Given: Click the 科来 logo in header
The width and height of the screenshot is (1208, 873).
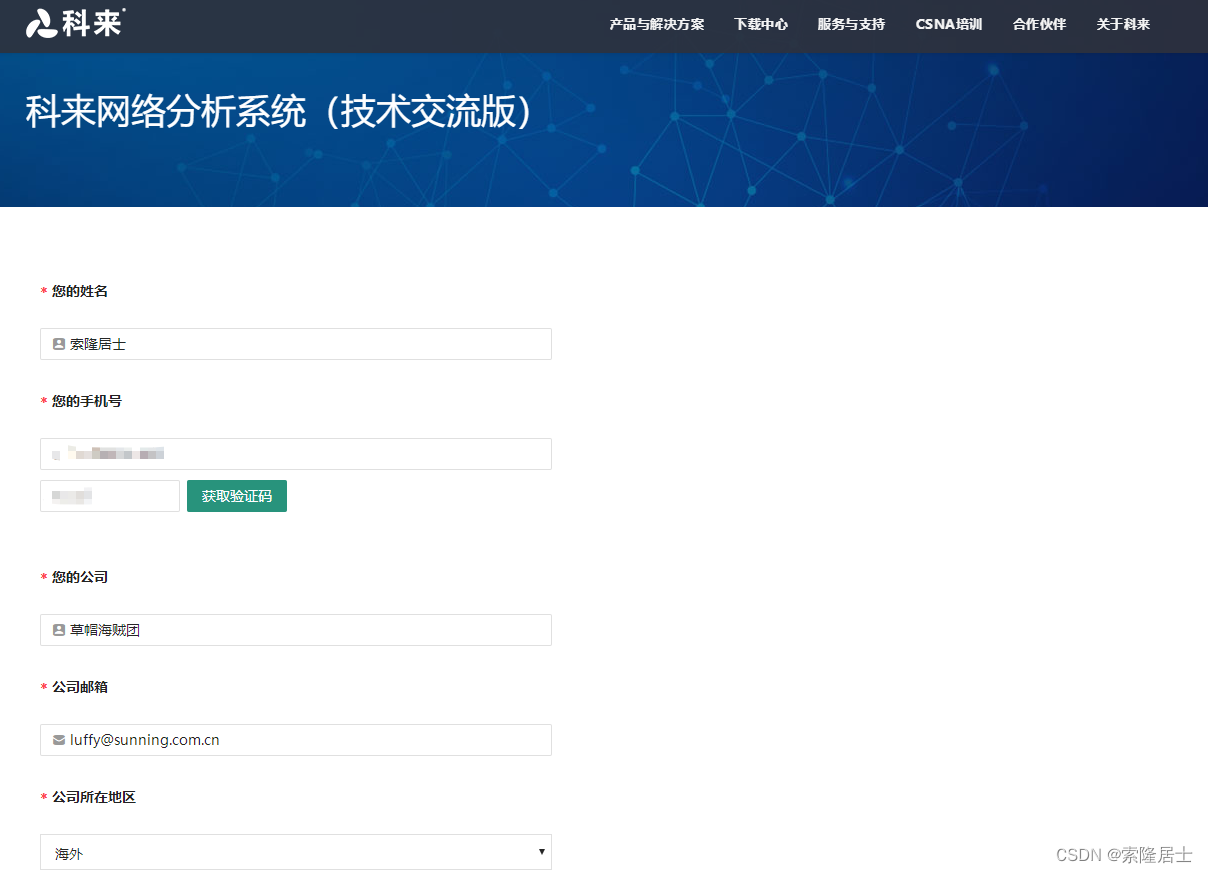Looking at the screenshot, I should pos(75,23).
